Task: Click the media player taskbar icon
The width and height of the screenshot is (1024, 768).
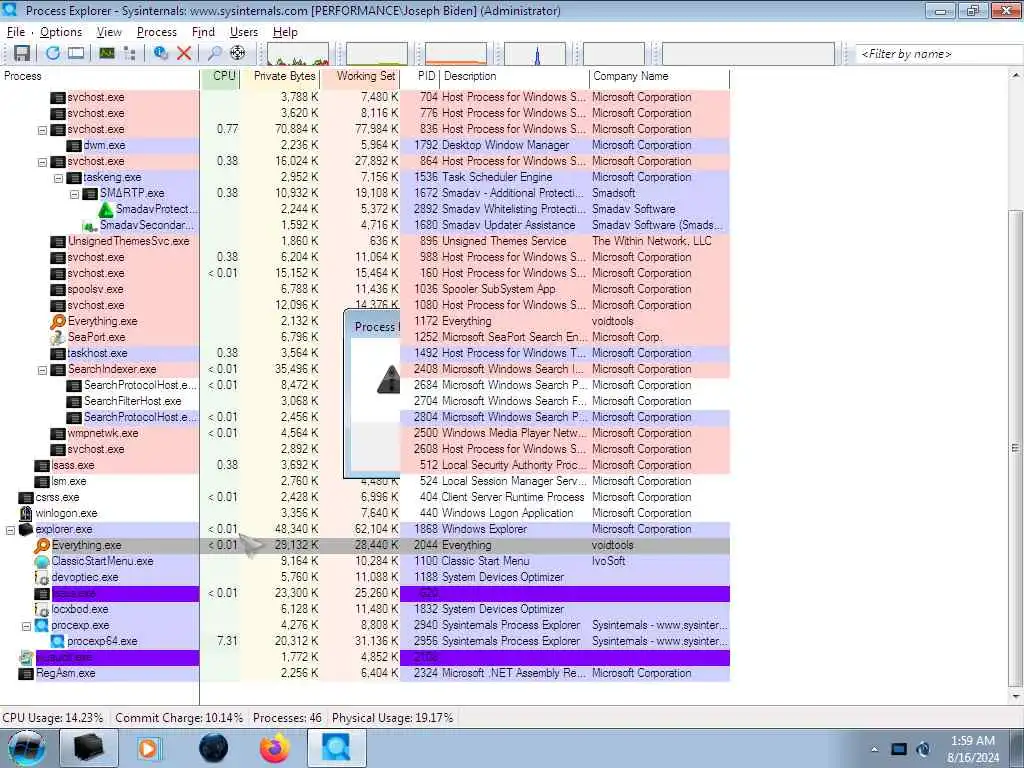Action: [x=149, y=748]
